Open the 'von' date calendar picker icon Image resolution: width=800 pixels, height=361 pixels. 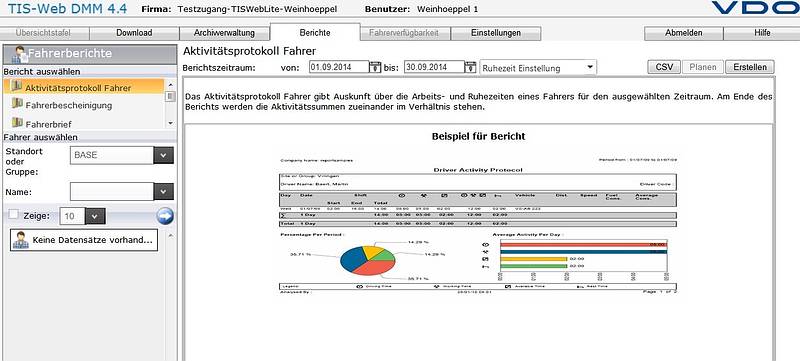click(375, 67)
